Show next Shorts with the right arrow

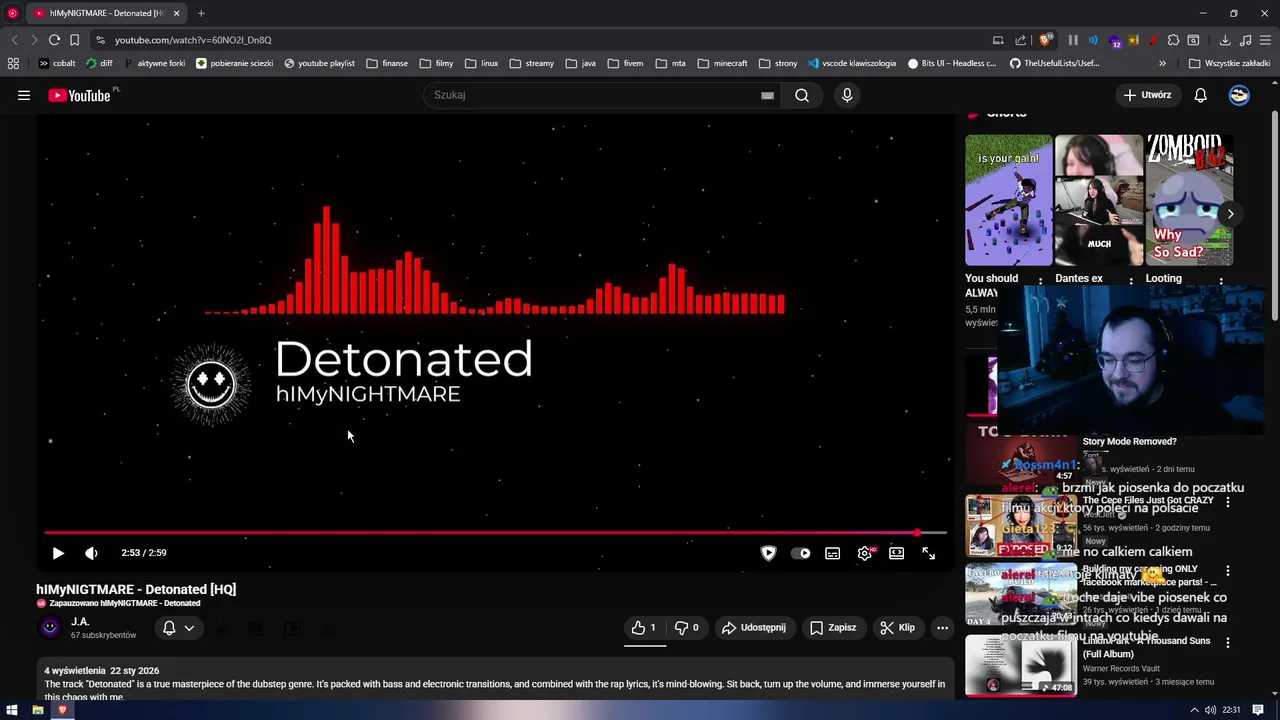(x=1230, y=214)
